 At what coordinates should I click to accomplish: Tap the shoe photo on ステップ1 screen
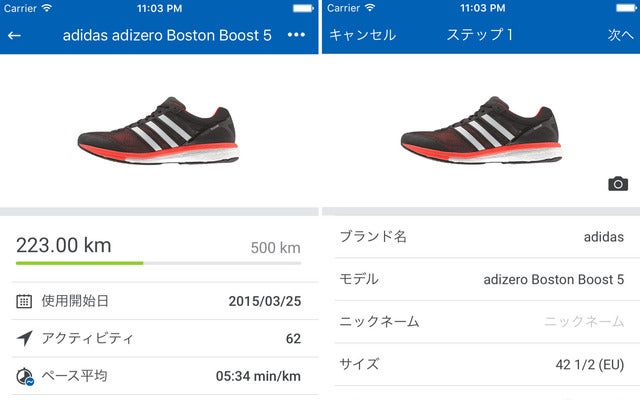click(481, 128)
